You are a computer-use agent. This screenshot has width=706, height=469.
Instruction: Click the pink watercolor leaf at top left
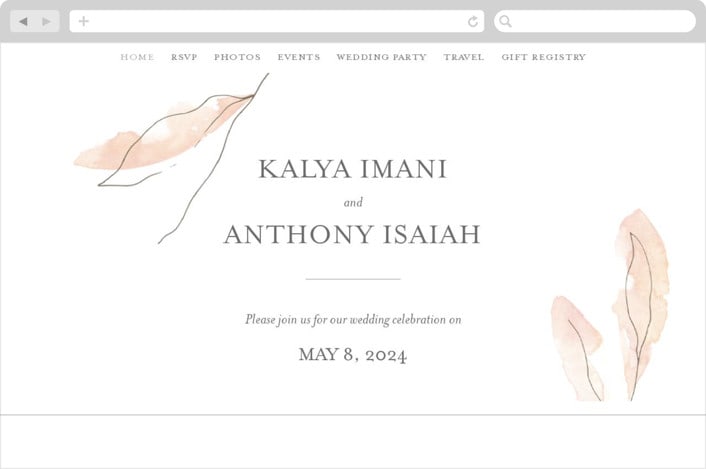[164, 135]
